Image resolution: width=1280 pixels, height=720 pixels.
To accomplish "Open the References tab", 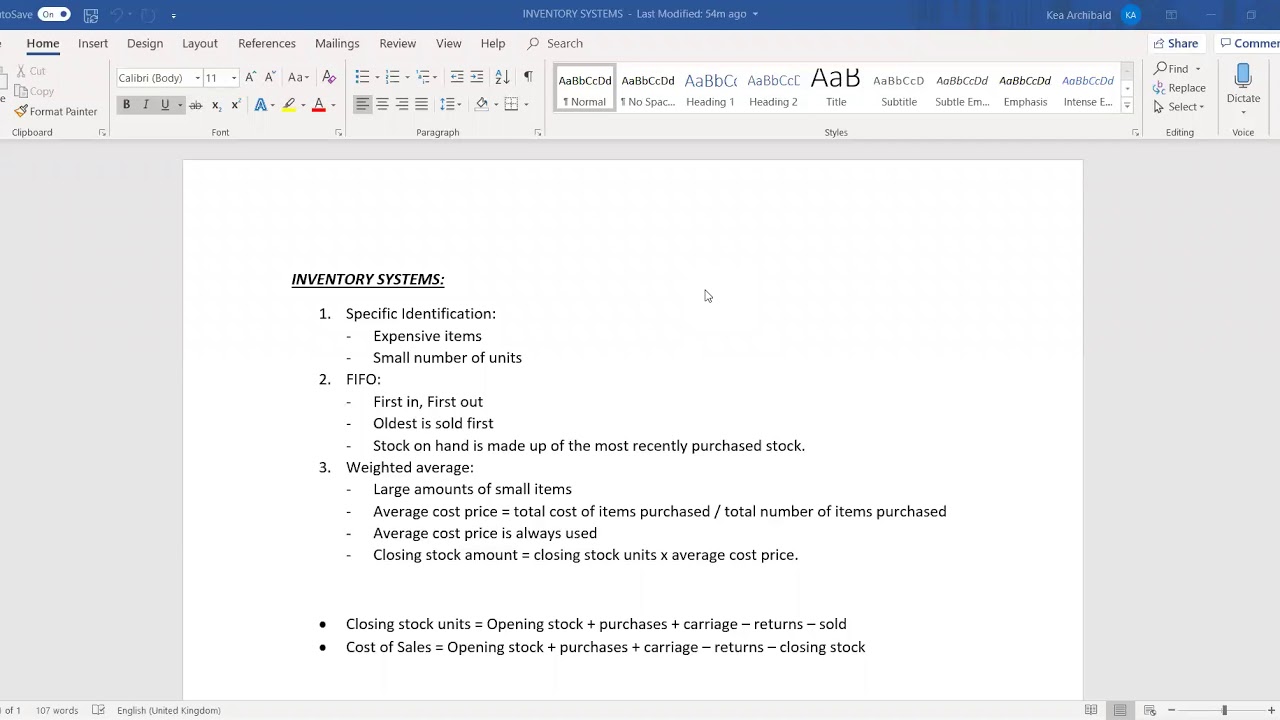I will tap(267, 43).
